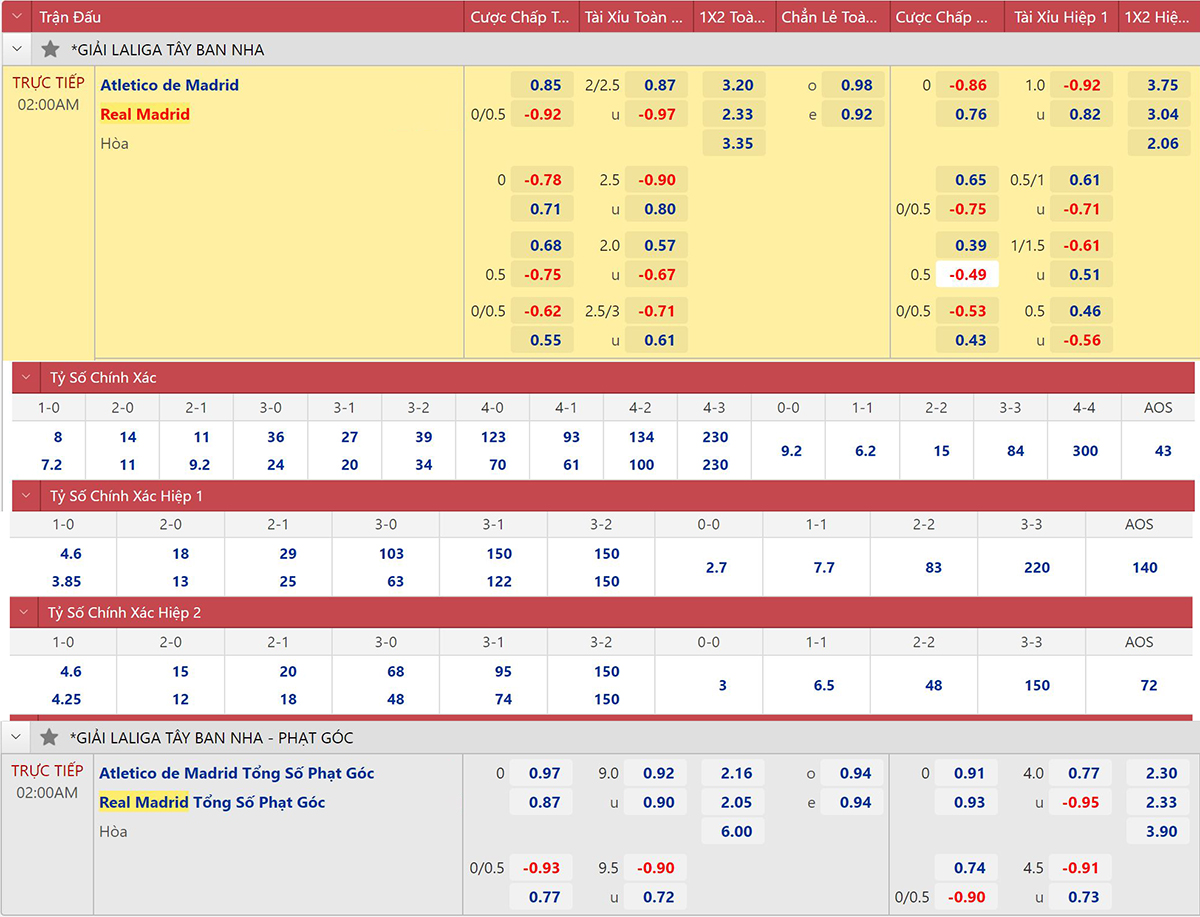Select the Chẵn Lẻ column header
Image resolution: width=1200 pixels, height=917 pixels.
[x=832, y=17]
